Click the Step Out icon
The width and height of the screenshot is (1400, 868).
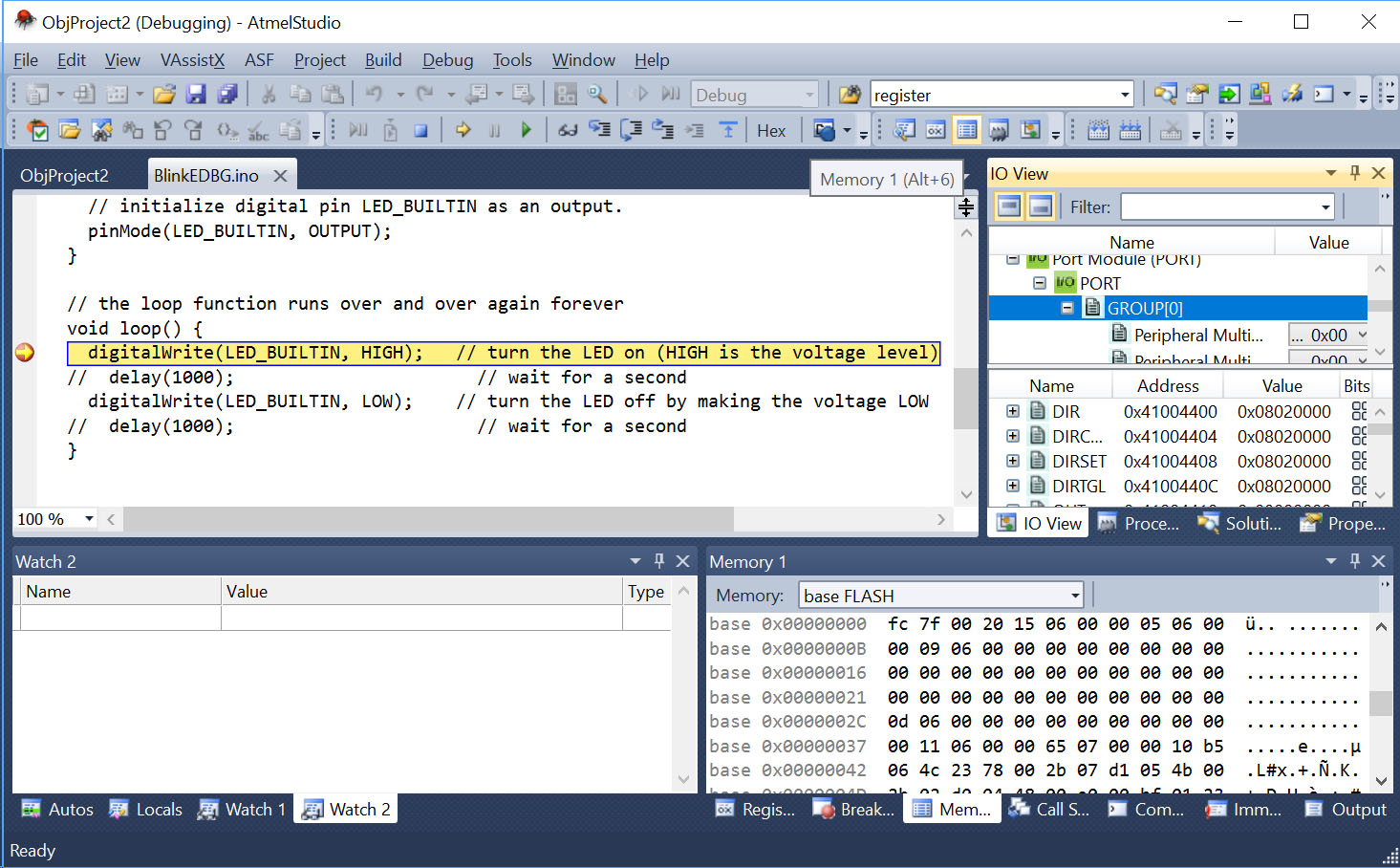tap(662, 130)
